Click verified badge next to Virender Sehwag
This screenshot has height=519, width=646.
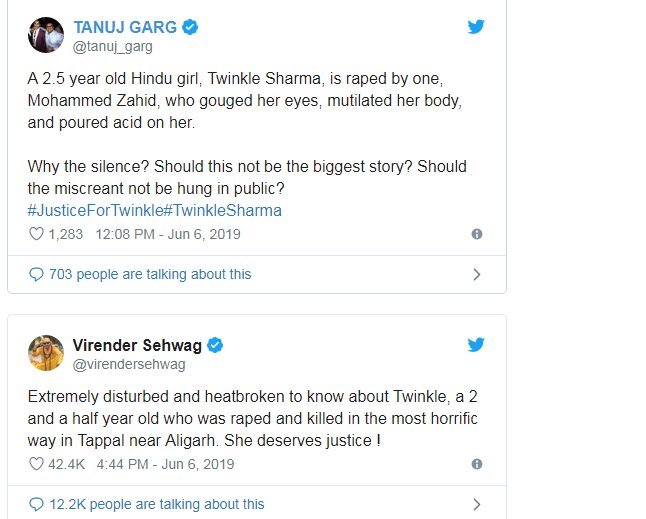point(215,345)
